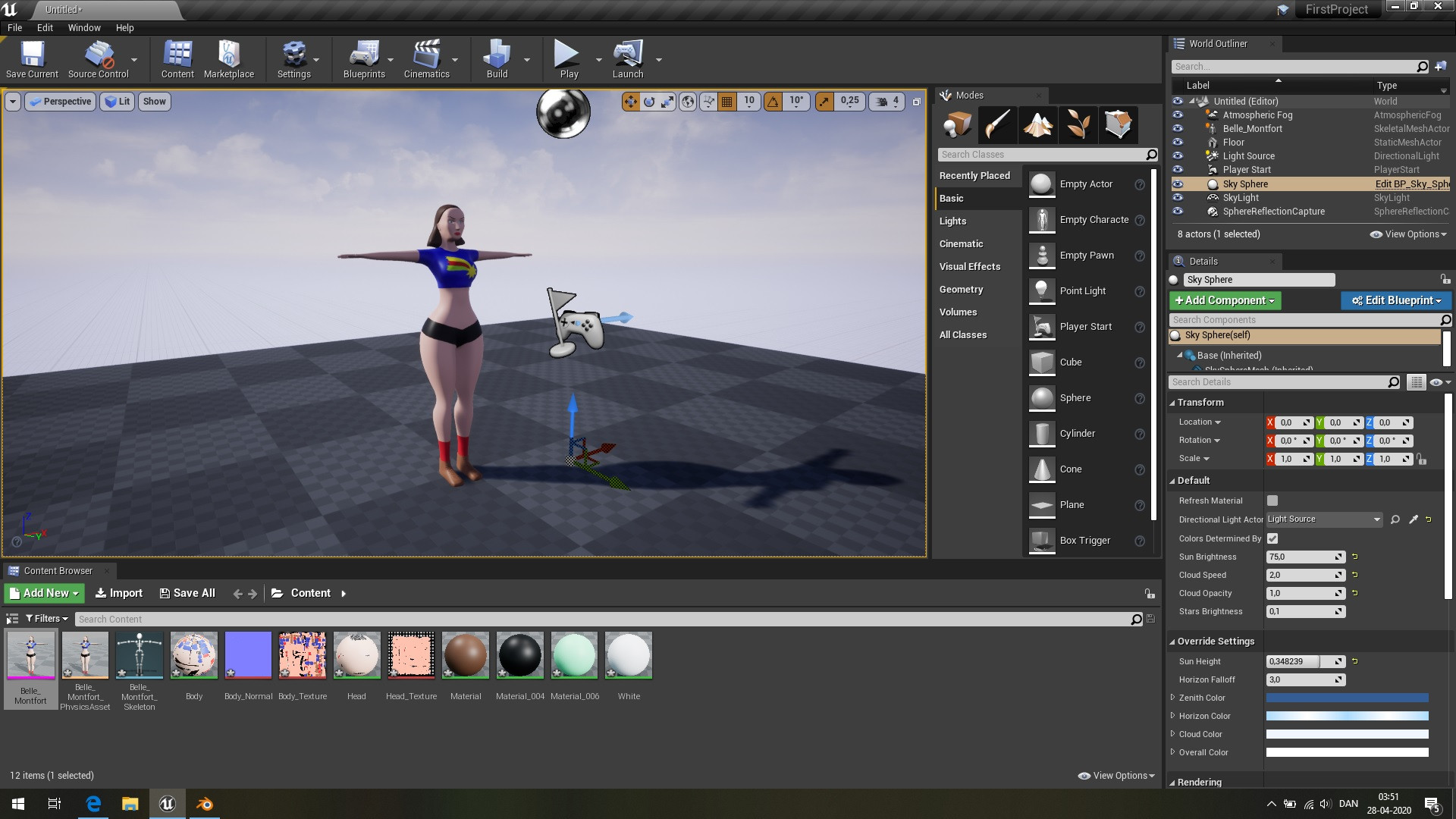Viewport: 1456px width, 819px height.
Task: Uncheck Colors Determined By Sun Position
Action: pos(1272,538)
